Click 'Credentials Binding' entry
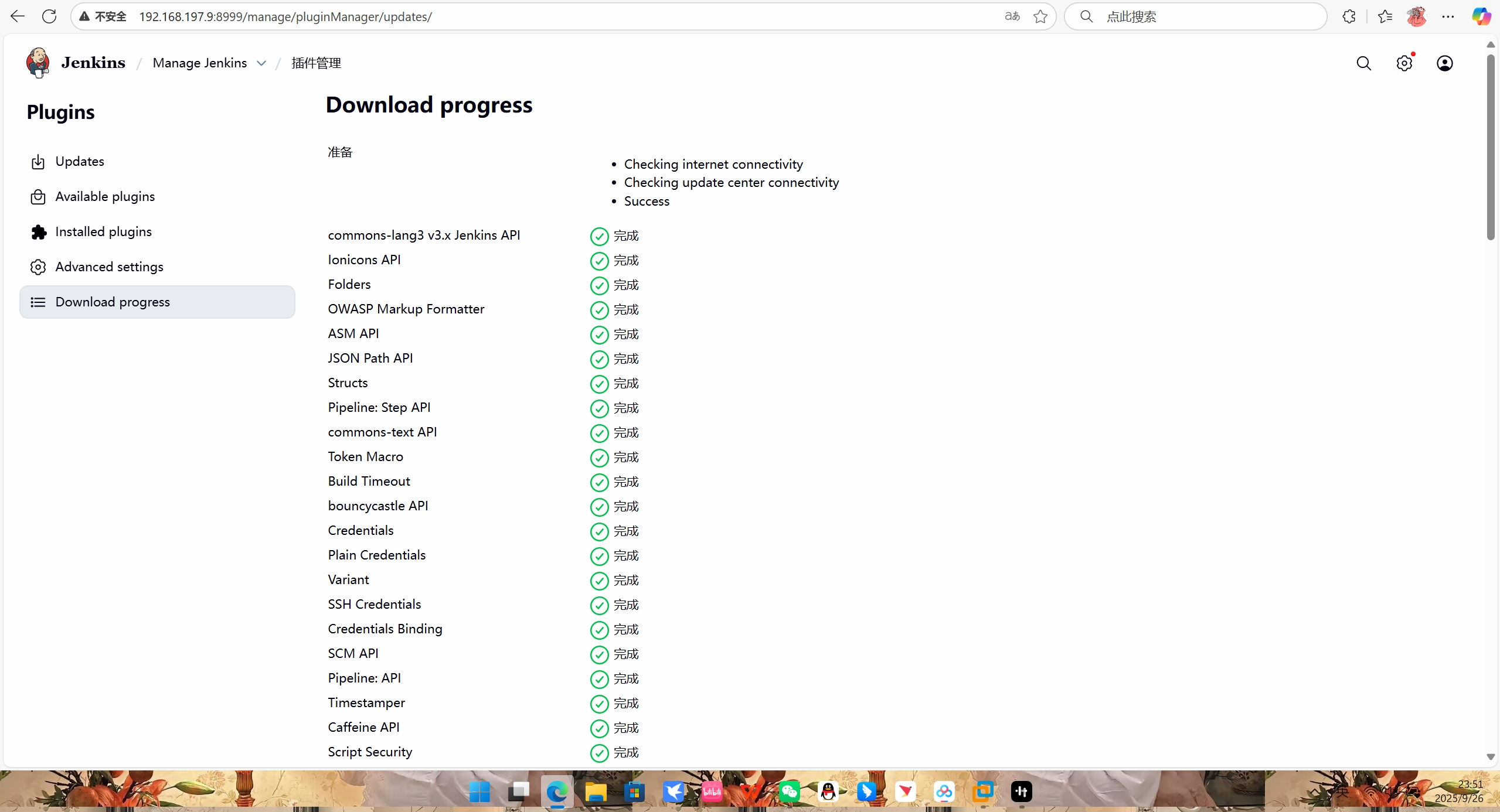Viewport: 1500px width, 812px height. click(385, 629)
